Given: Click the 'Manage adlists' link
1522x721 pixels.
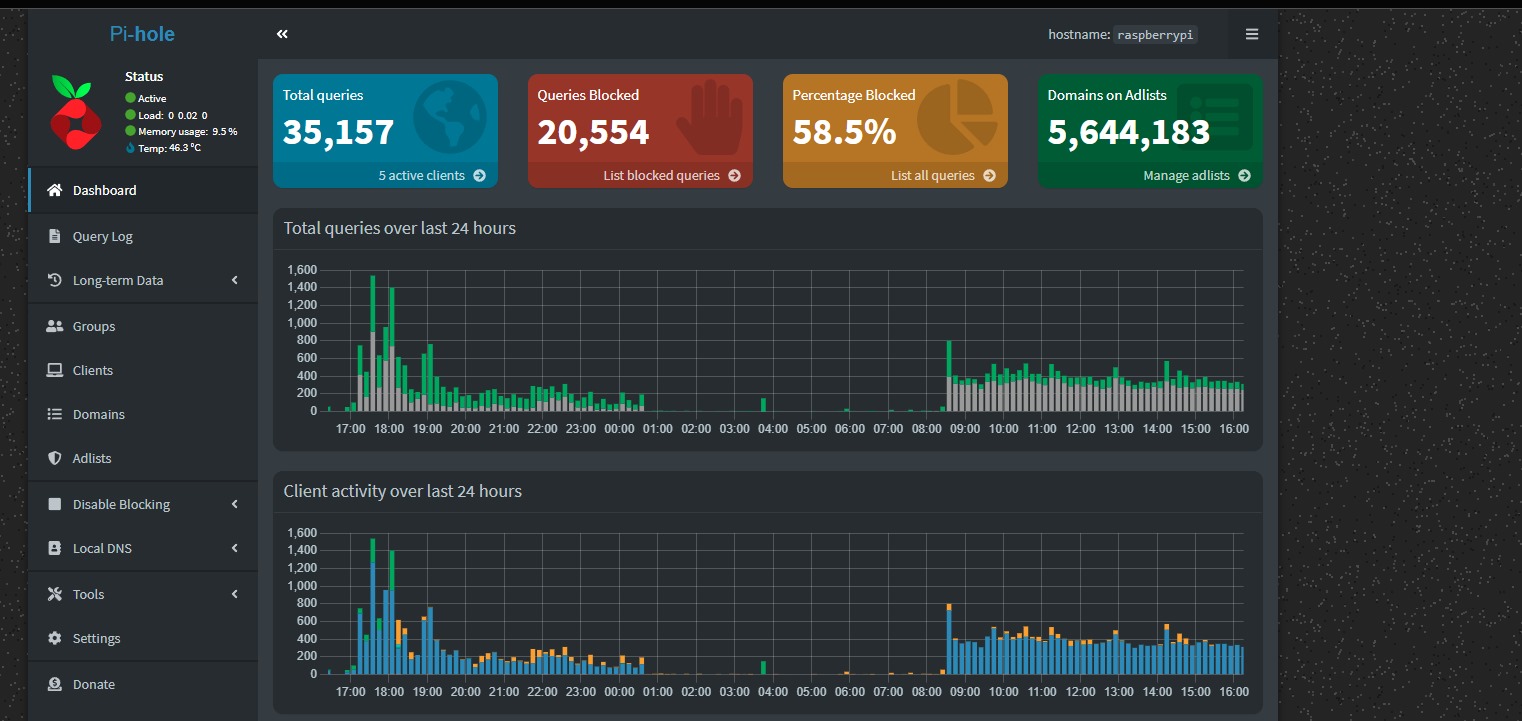Looking at the screenshot, I should coord(1196,175).
